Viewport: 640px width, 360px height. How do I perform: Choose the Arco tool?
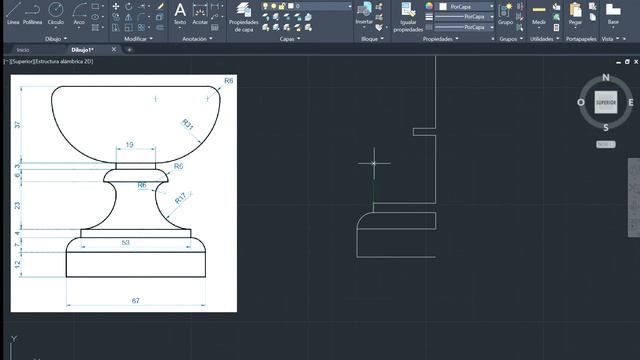click(x=79, y=13)
